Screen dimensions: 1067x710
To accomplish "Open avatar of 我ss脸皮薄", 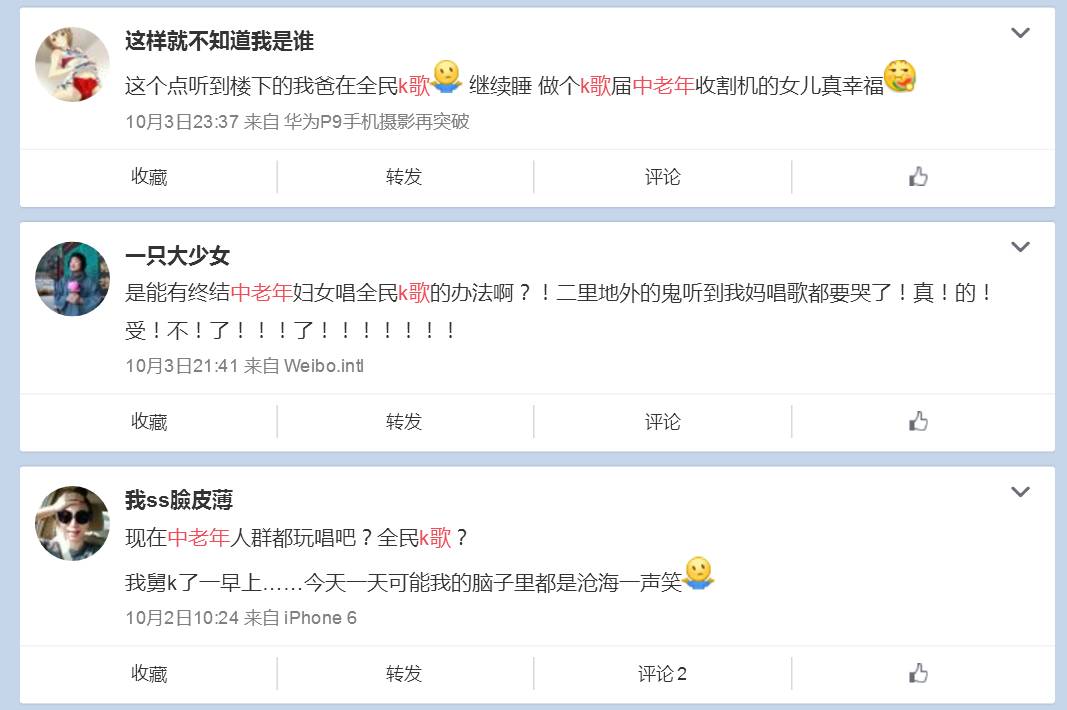I will tap(72, 523).
